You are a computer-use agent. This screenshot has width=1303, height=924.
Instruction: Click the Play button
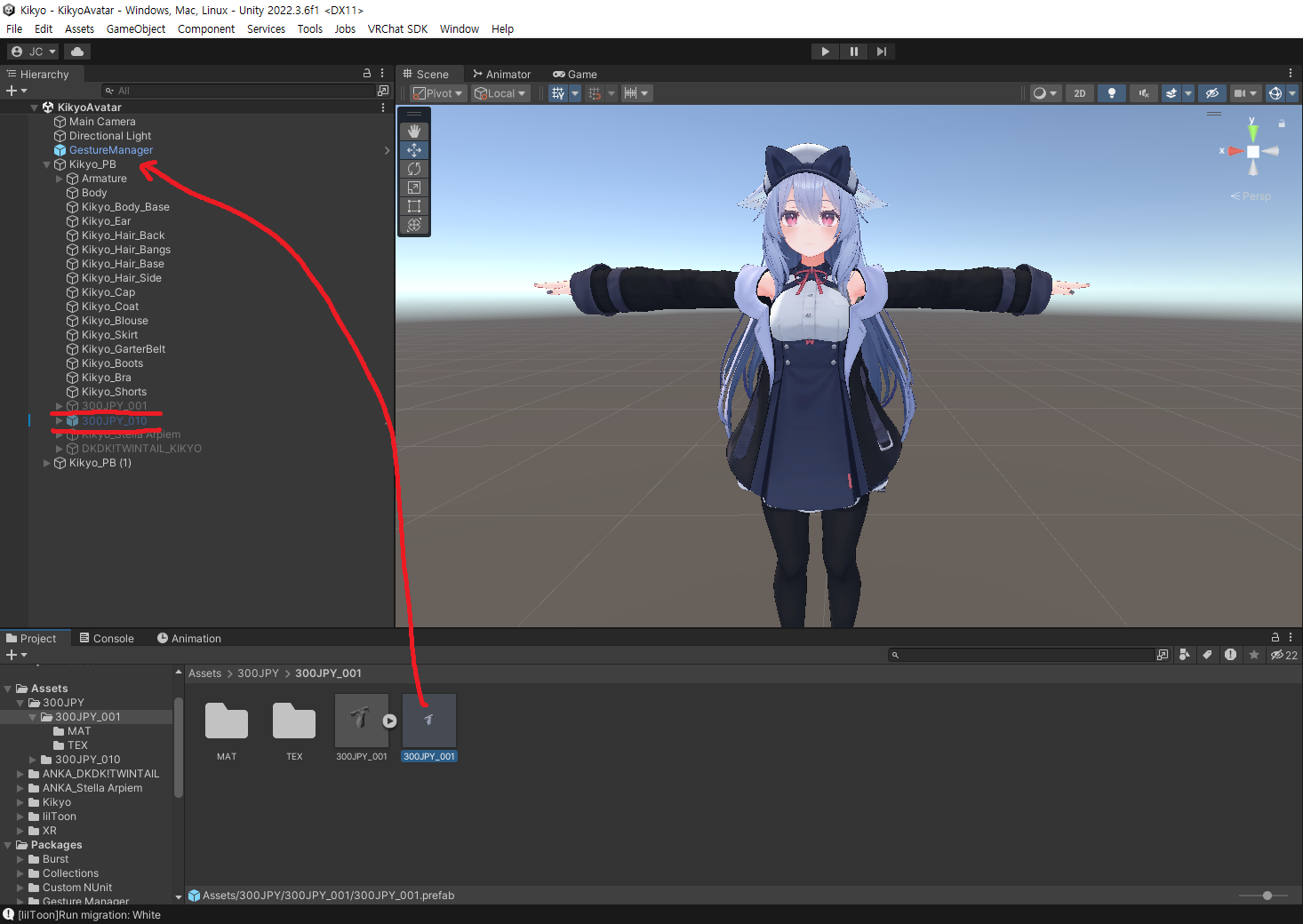(x=825, y=52)
